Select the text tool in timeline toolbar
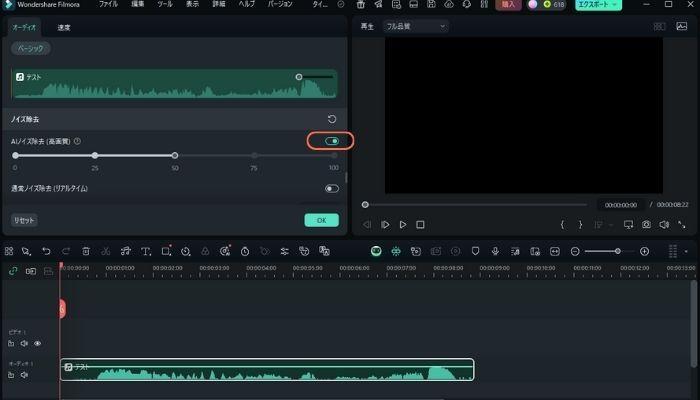Viewport: 700px width, 400px height. tap(146, 251)
